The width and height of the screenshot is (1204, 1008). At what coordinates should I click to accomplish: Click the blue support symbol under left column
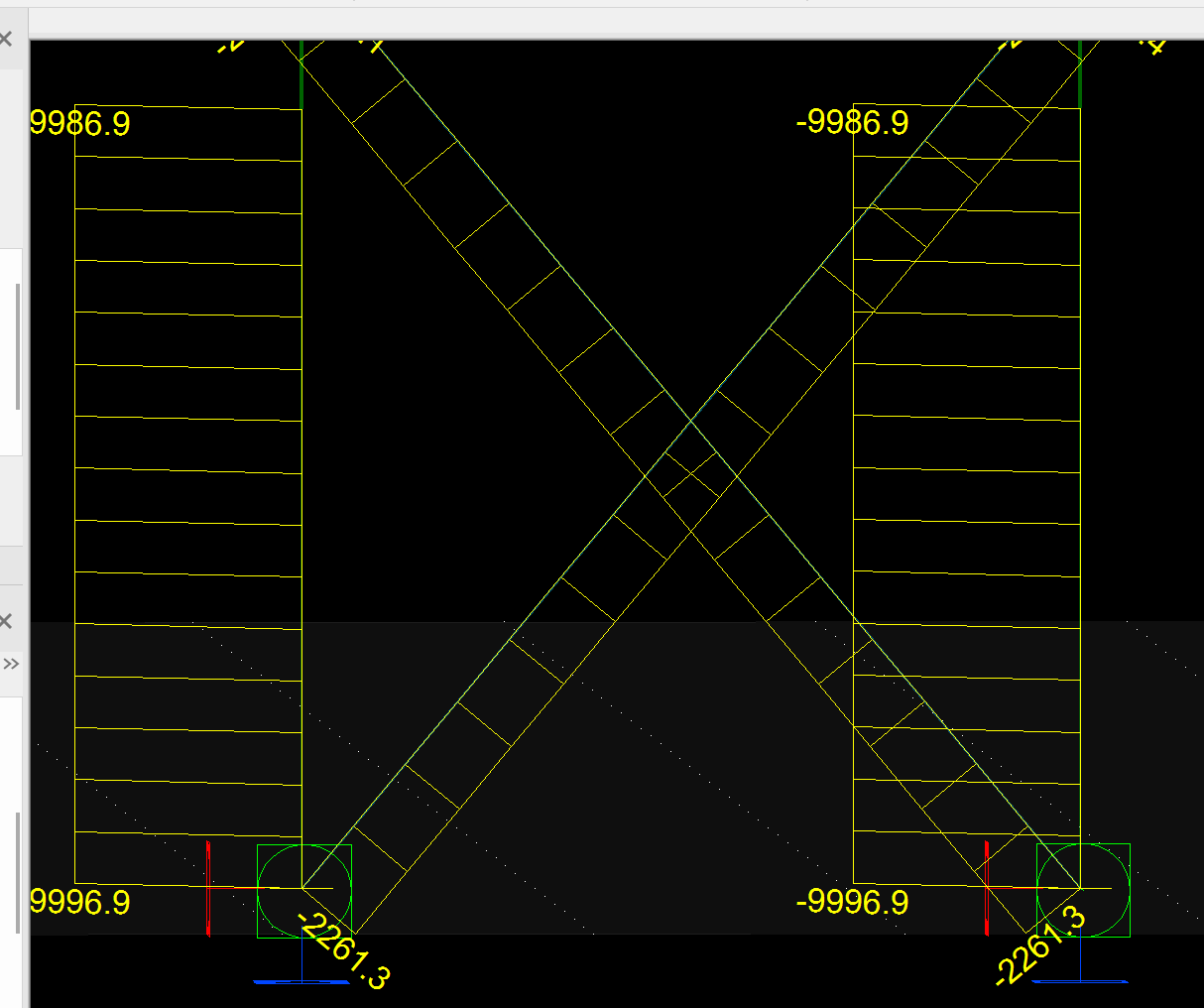click(301, 982)
